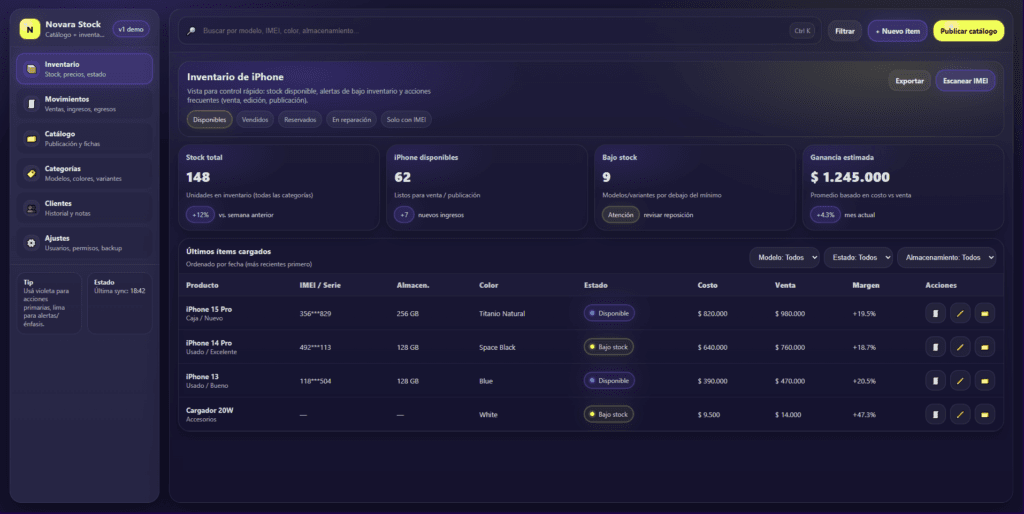Open the Almacenamiento: Todos dropdown
This screenshot has height=514, width=1024.
pyautogui.click(x=948, y=257)
